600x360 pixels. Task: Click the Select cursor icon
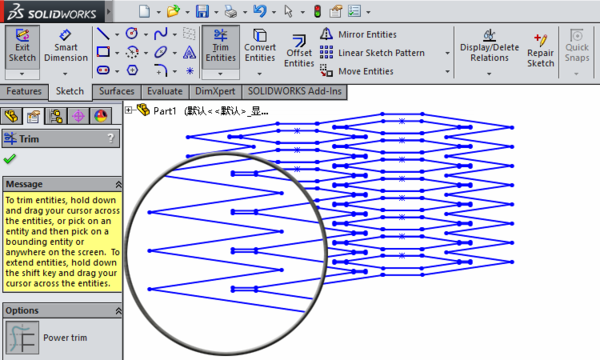tap(289, 11)
